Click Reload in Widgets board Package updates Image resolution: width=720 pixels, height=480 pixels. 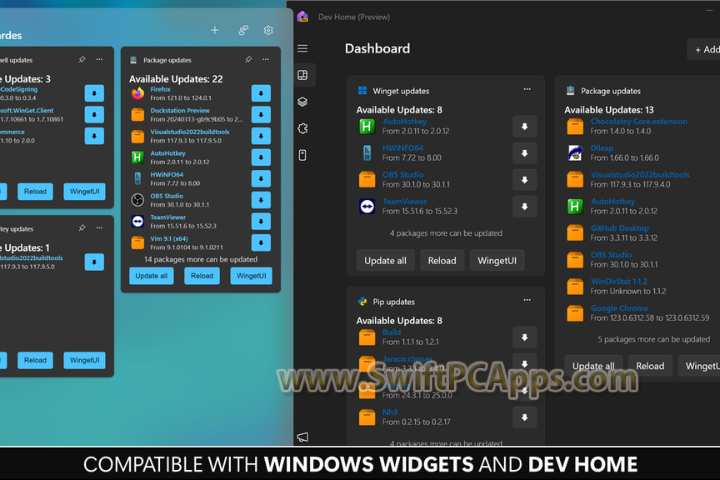[x=202, y=276]
